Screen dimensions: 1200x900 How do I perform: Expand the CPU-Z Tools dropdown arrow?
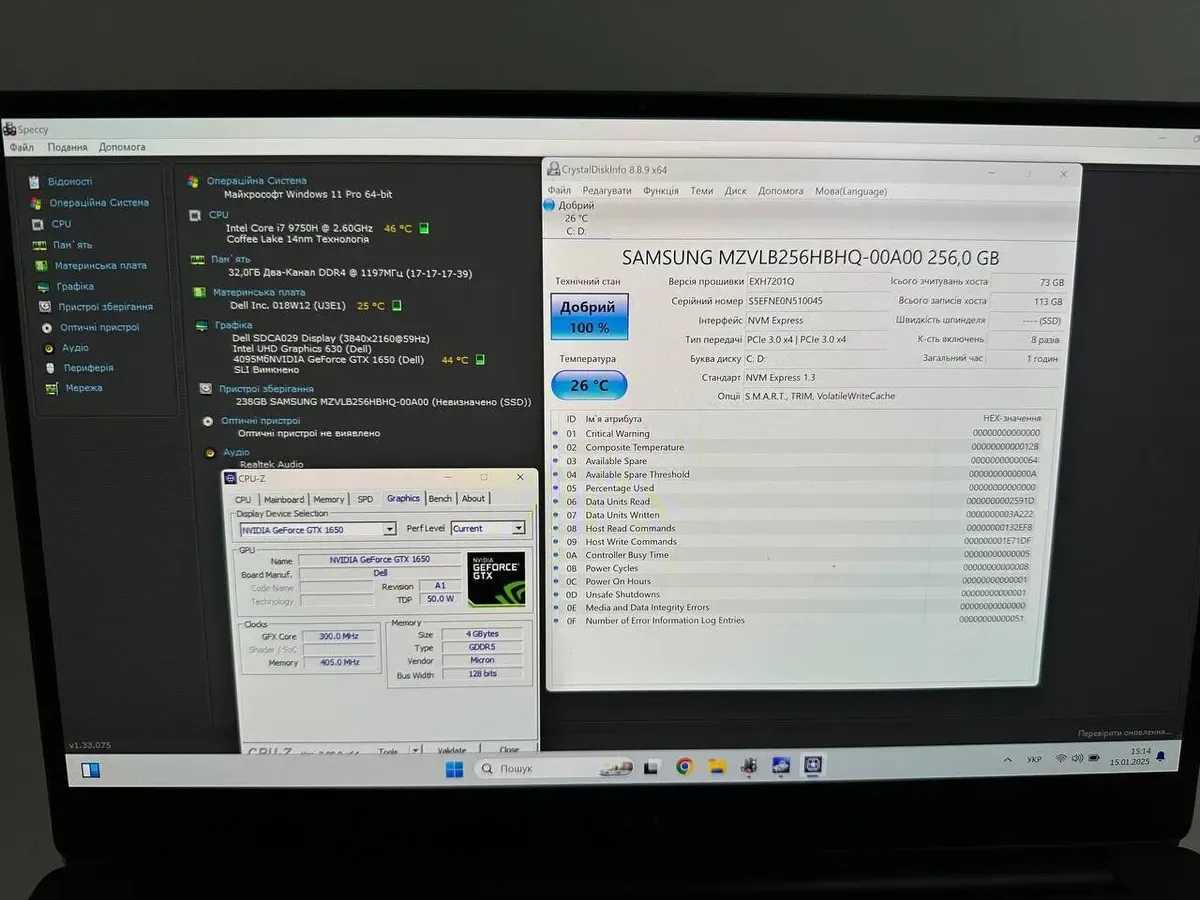coord(415,750)
